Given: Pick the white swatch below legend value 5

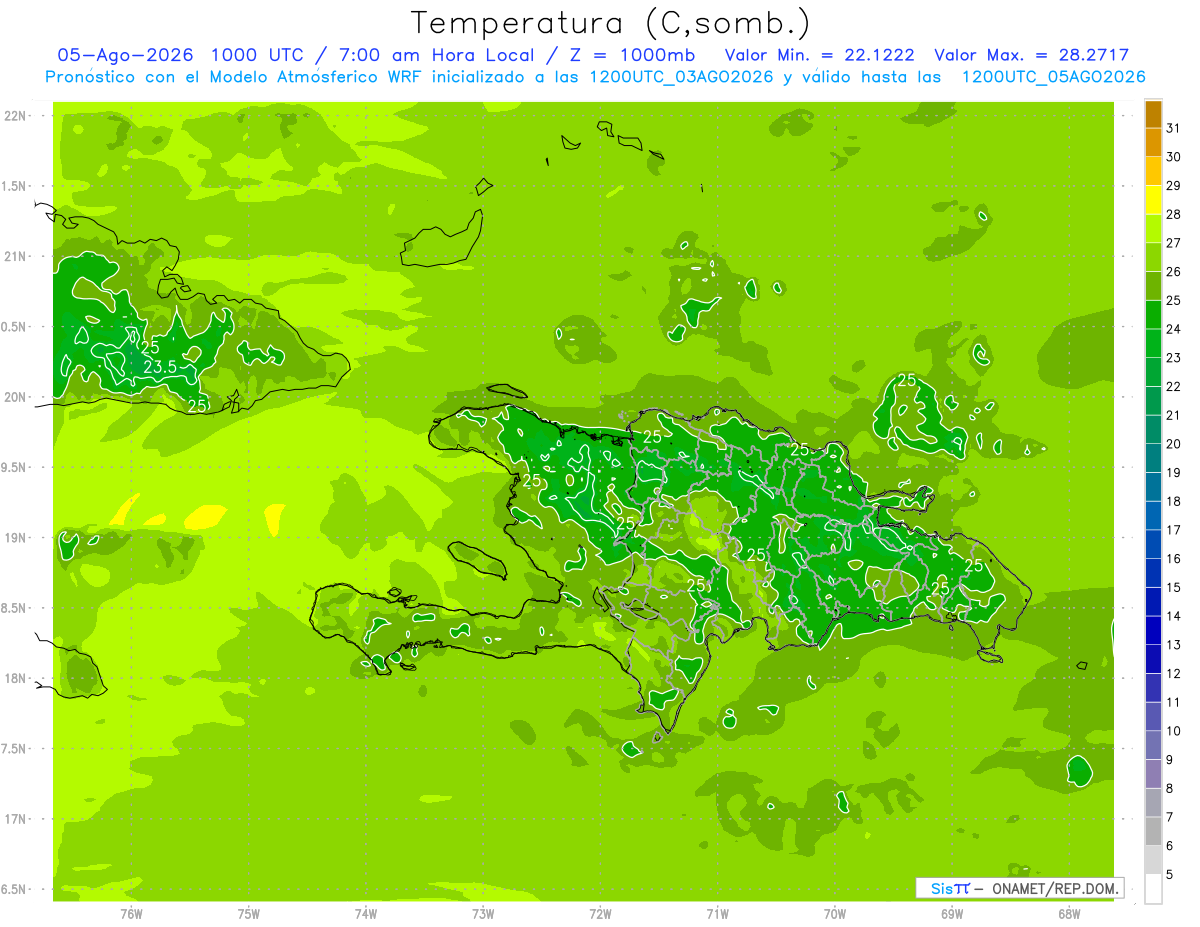Looking at the screenshot, I should 1153,888.
